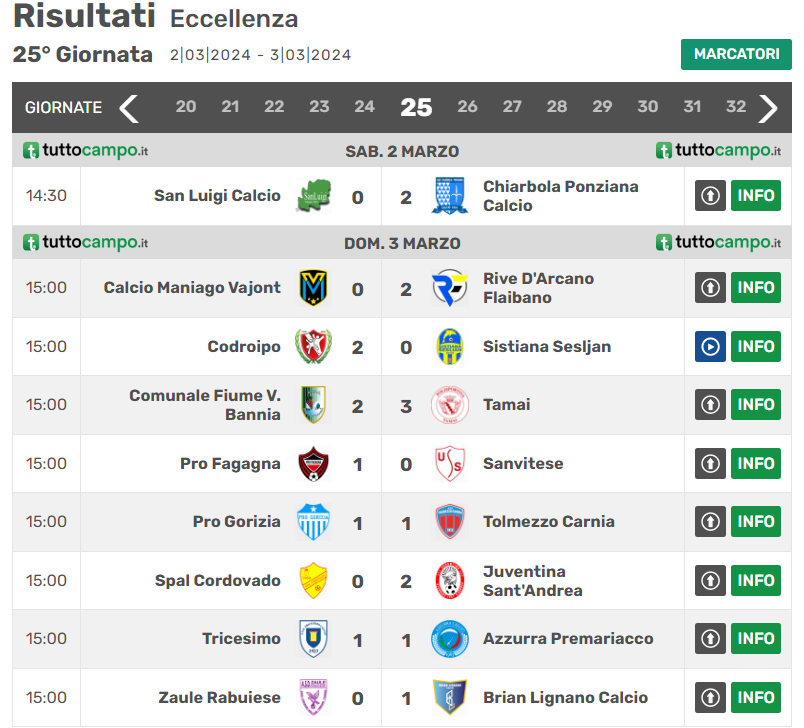Click the Juventina Sant'Andrea team logo
Screen dimensions: 804x728
click(449, 581)
